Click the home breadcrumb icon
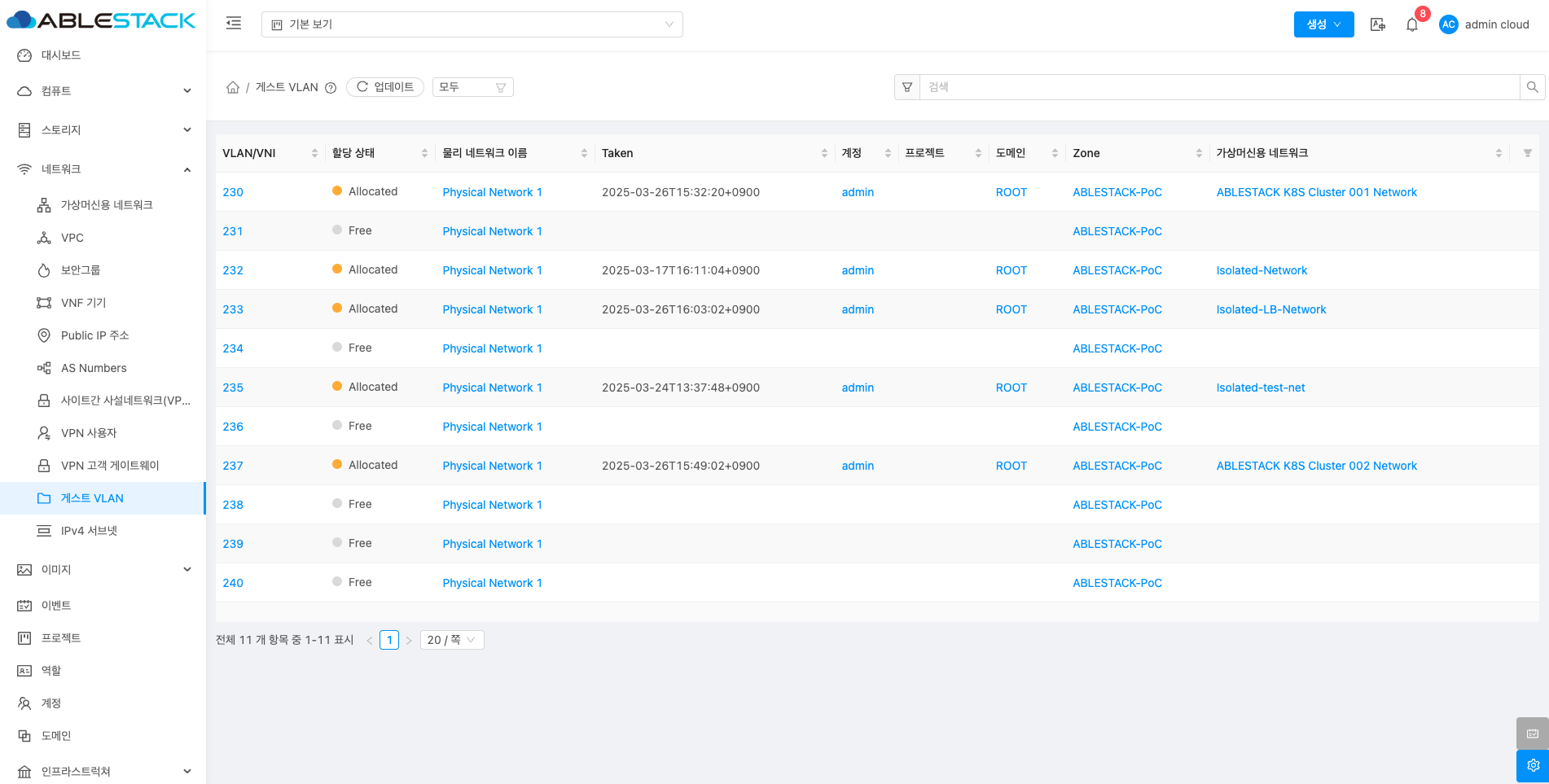1549x784 pixels. (x=233, y=87)
